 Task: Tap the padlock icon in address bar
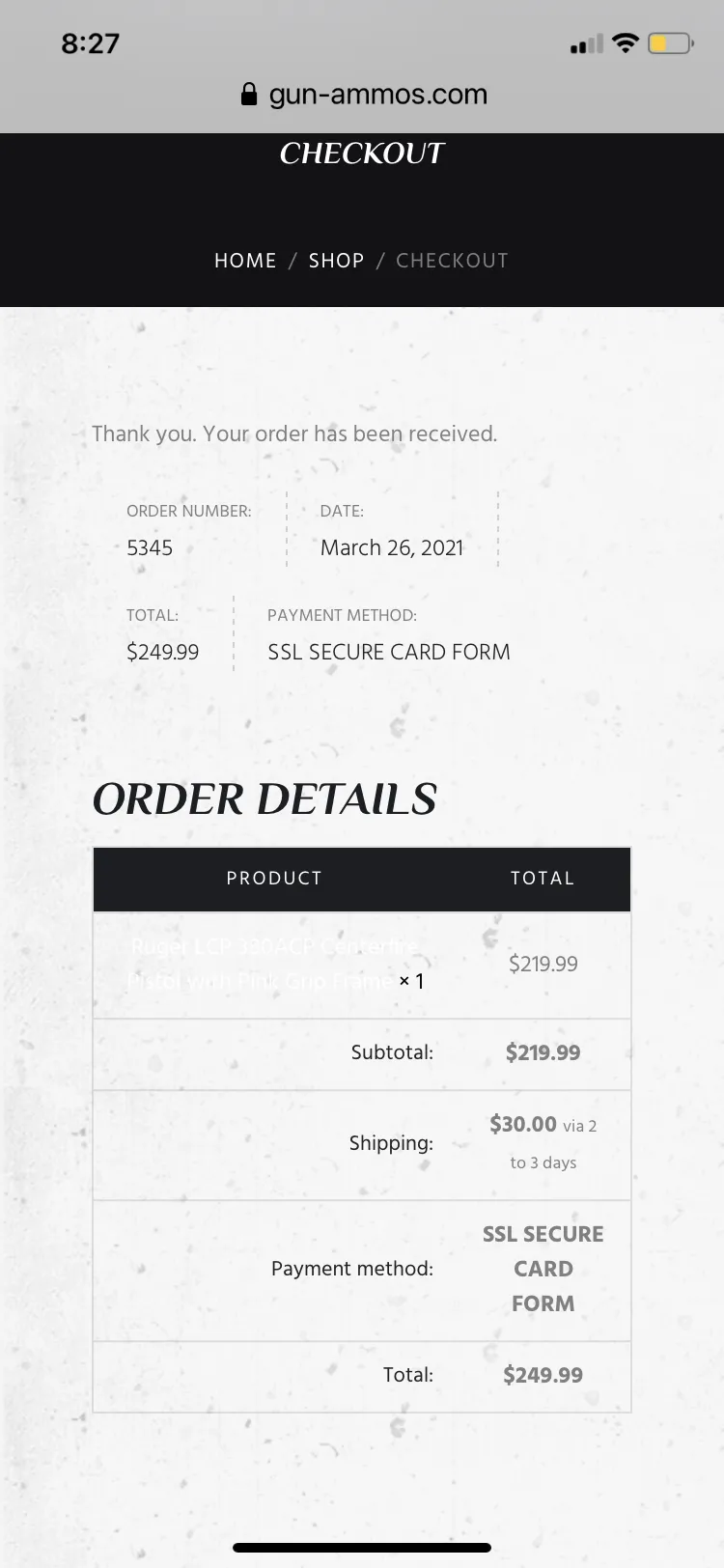click(x=249, y=95)
